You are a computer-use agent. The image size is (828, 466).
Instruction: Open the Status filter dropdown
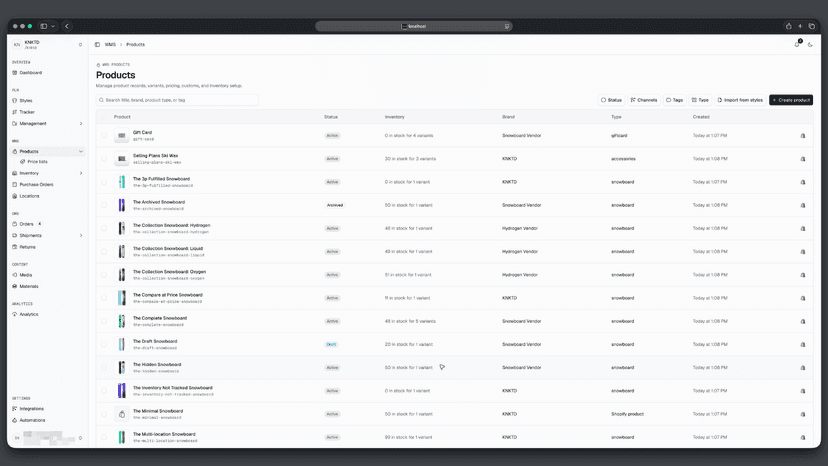pyautogui.click(x=611, y=100)
